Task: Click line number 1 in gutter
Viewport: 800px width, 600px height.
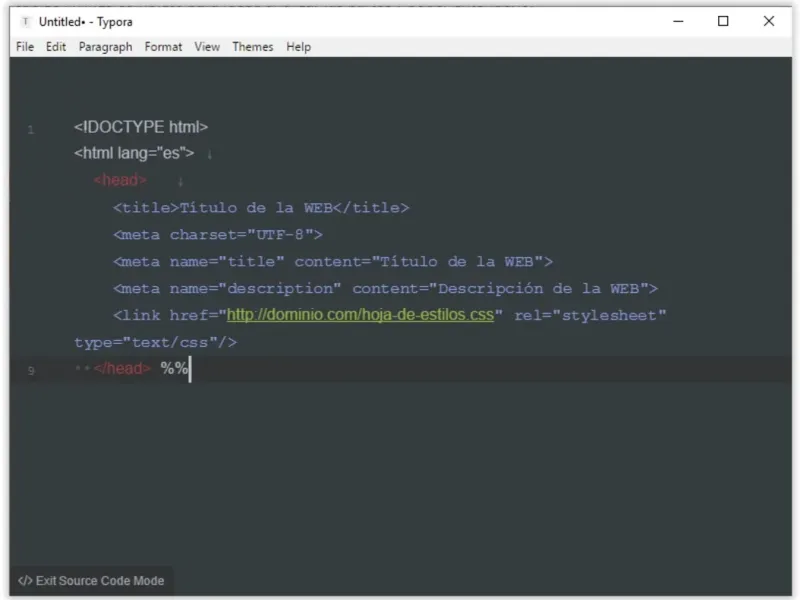Action: coord(31,130)
